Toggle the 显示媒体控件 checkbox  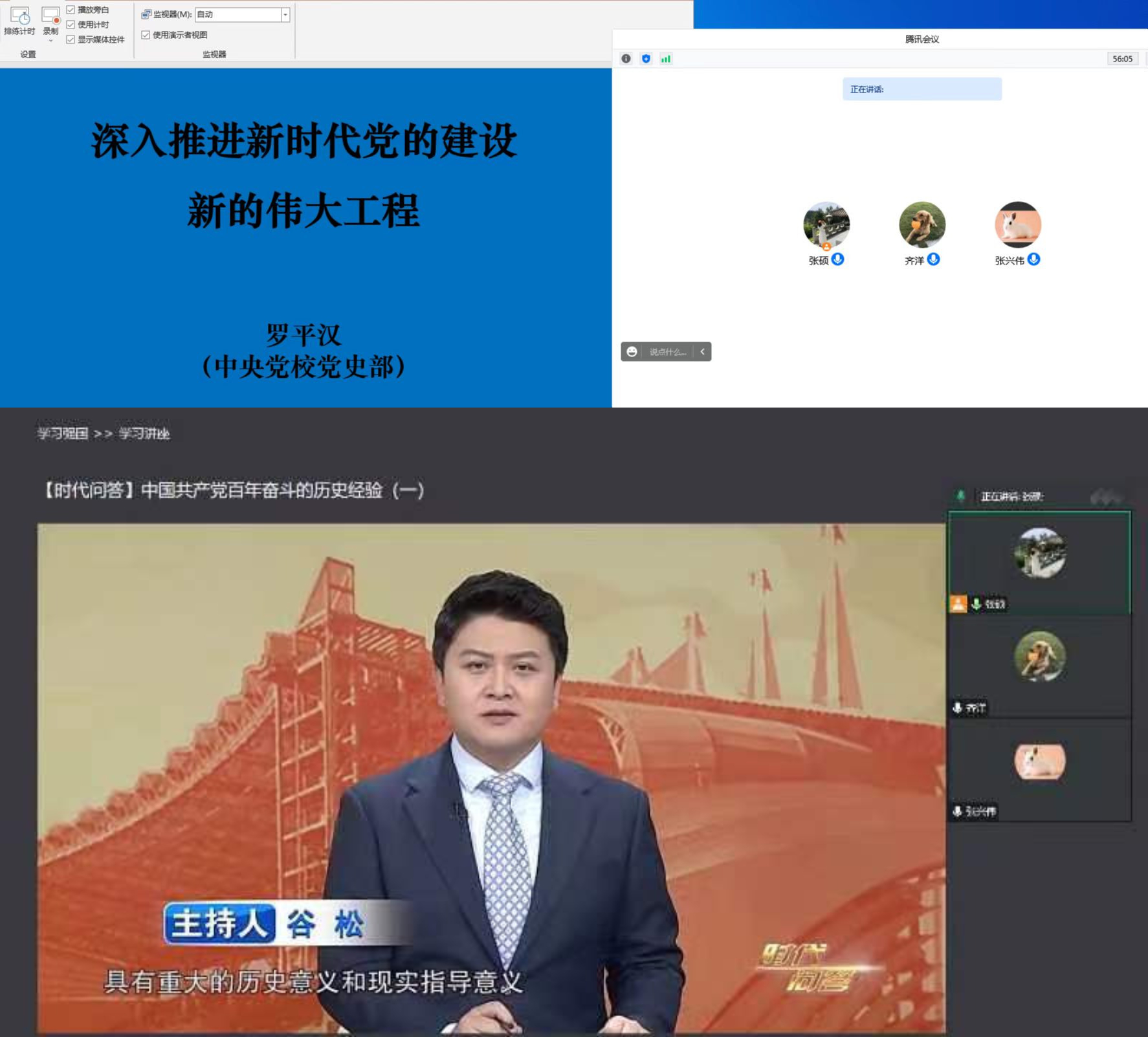click(x=71, y=39)
